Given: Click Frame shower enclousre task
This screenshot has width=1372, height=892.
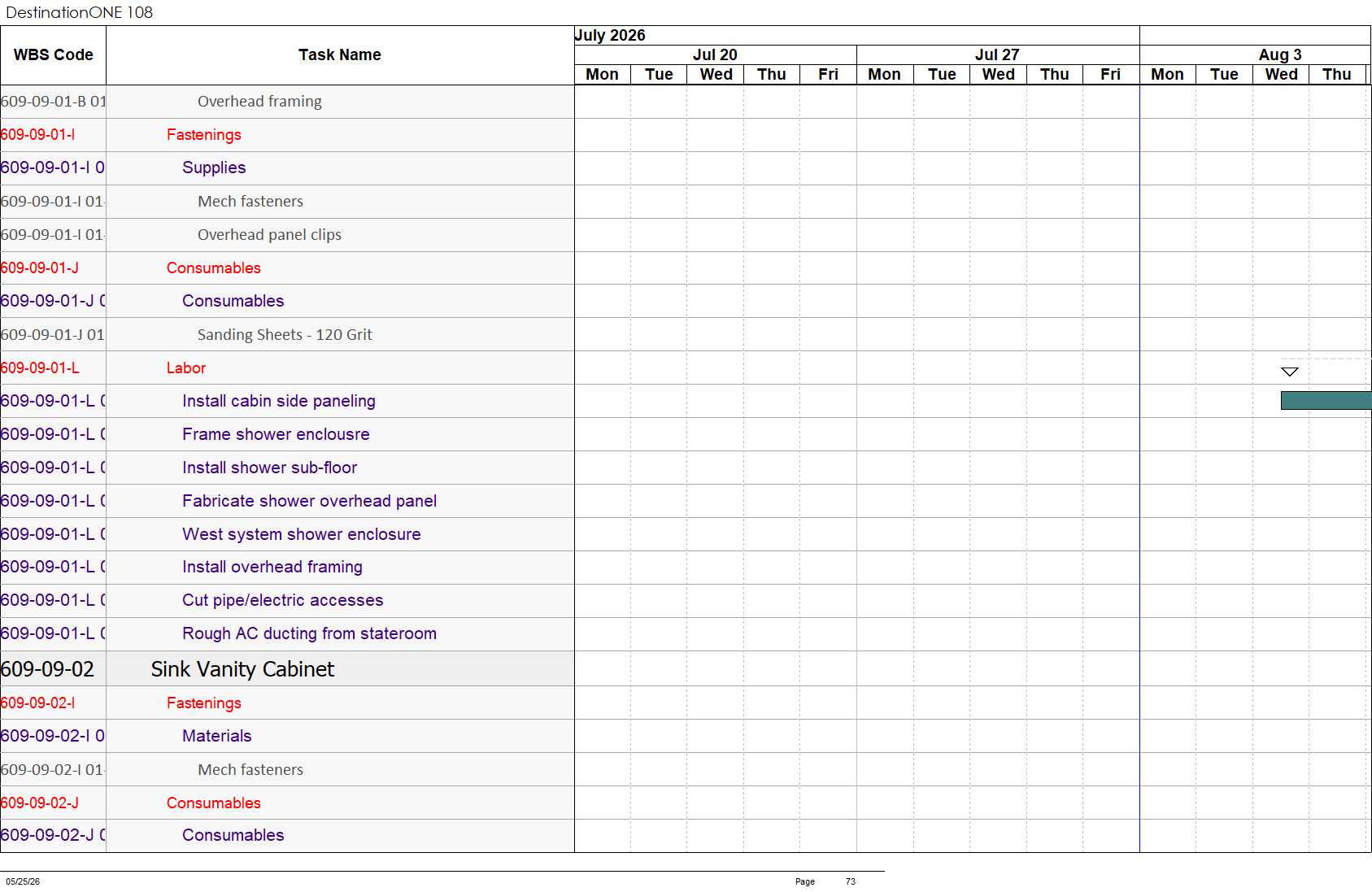Looking at the screenshot, I should 276,434.
